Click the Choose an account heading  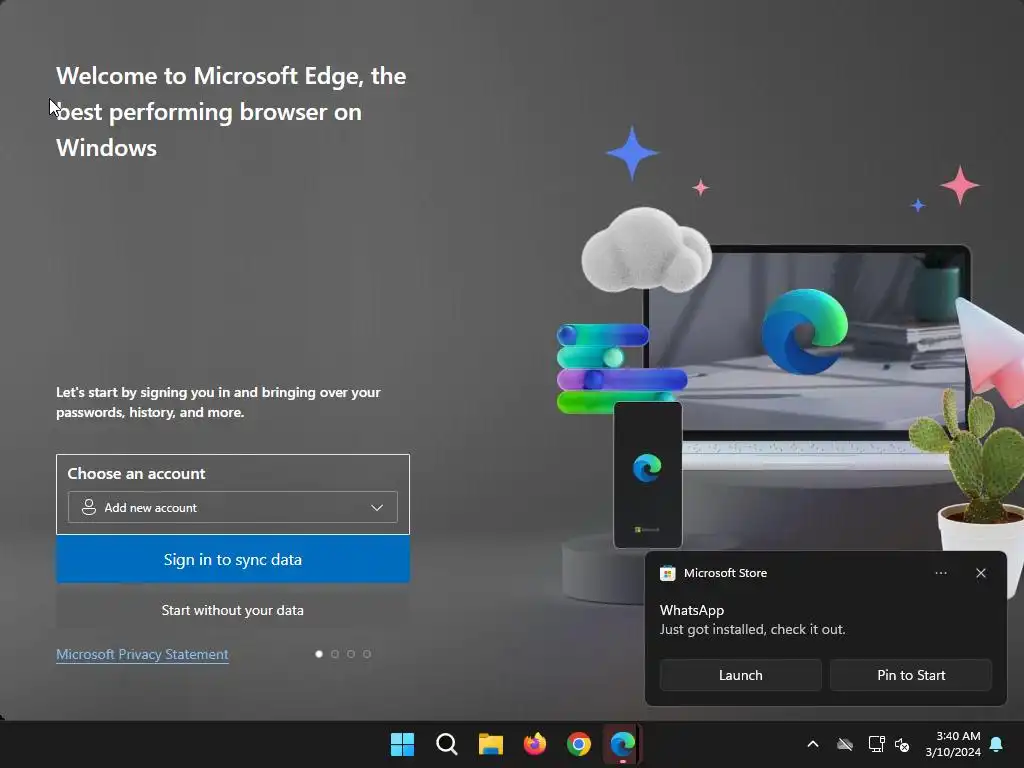coord(136,473)
